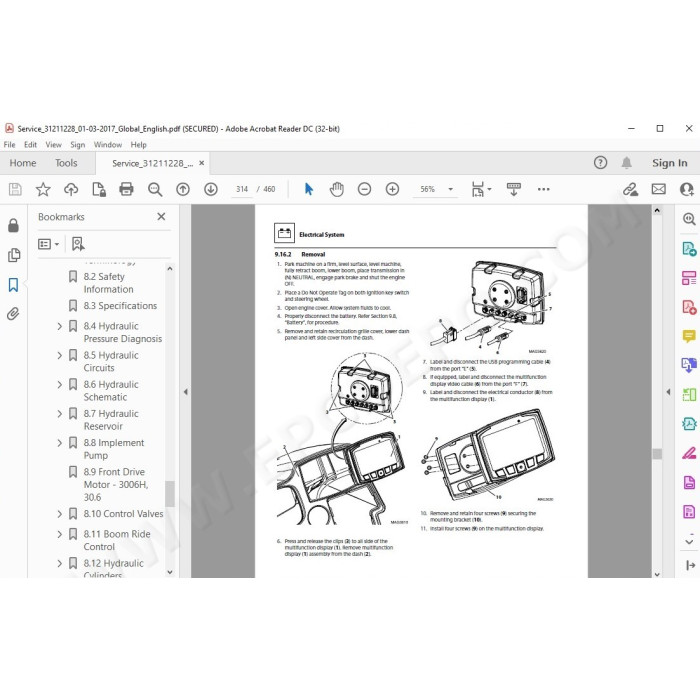Open the Help menu
This screenshot has width=700, height=700.
coord(138,145)
